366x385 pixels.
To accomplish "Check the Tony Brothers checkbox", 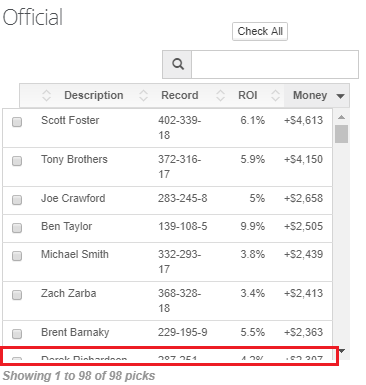I will [x=17, y=161].
